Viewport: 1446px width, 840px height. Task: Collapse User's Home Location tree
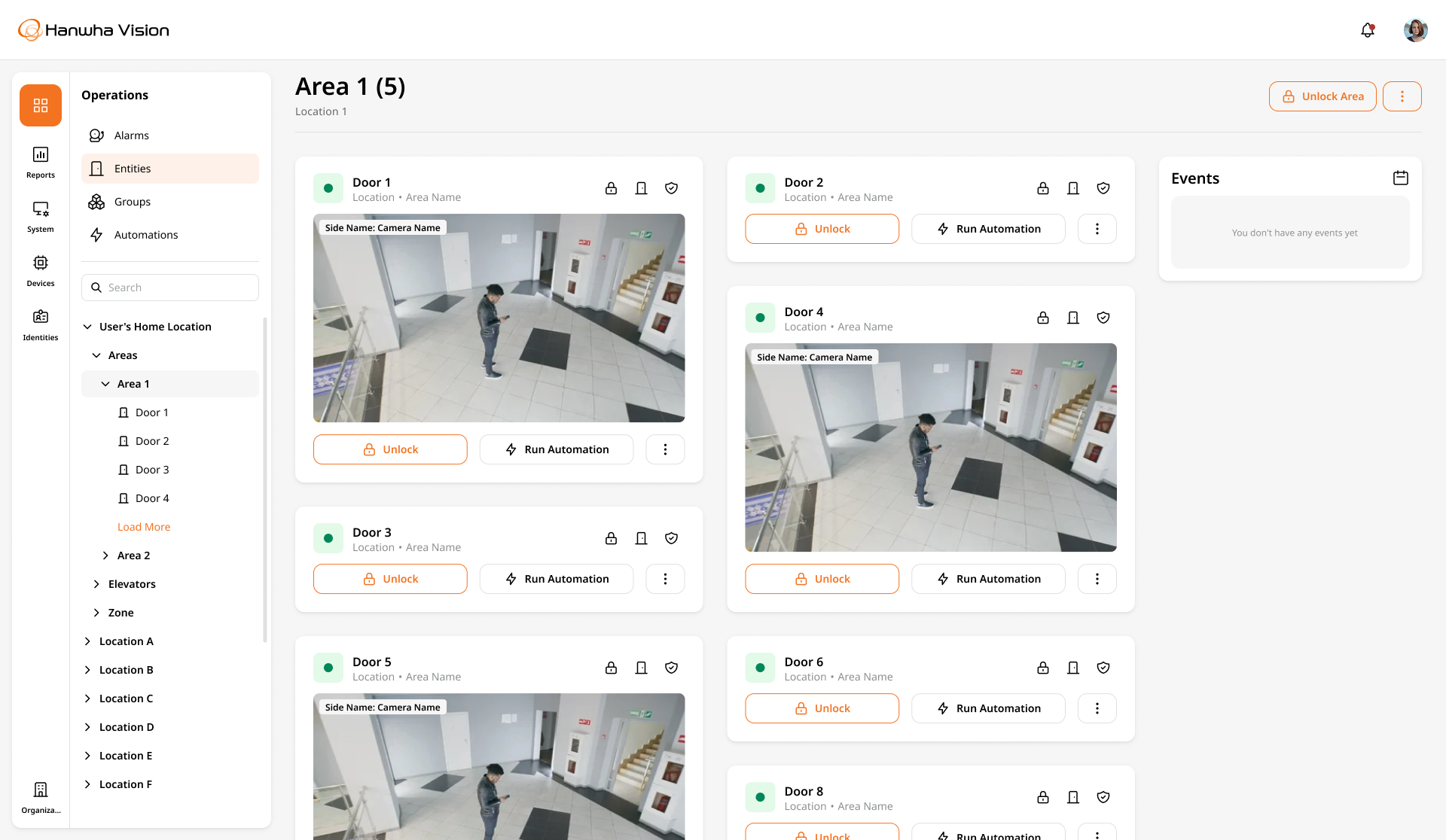coord(87,327)
